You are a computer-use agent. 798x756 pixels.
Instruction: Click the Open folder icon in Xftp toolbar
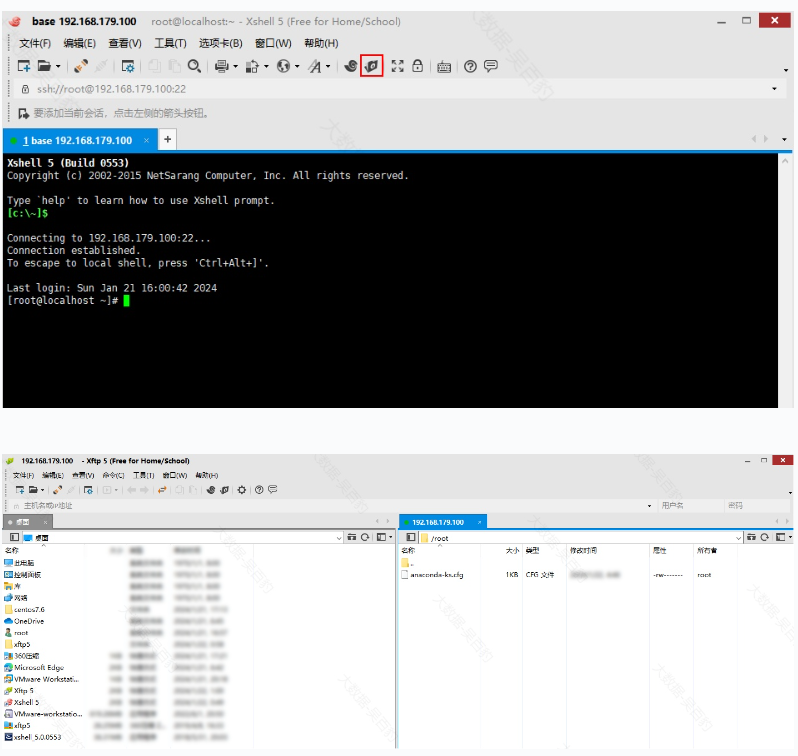click(33, 490)
